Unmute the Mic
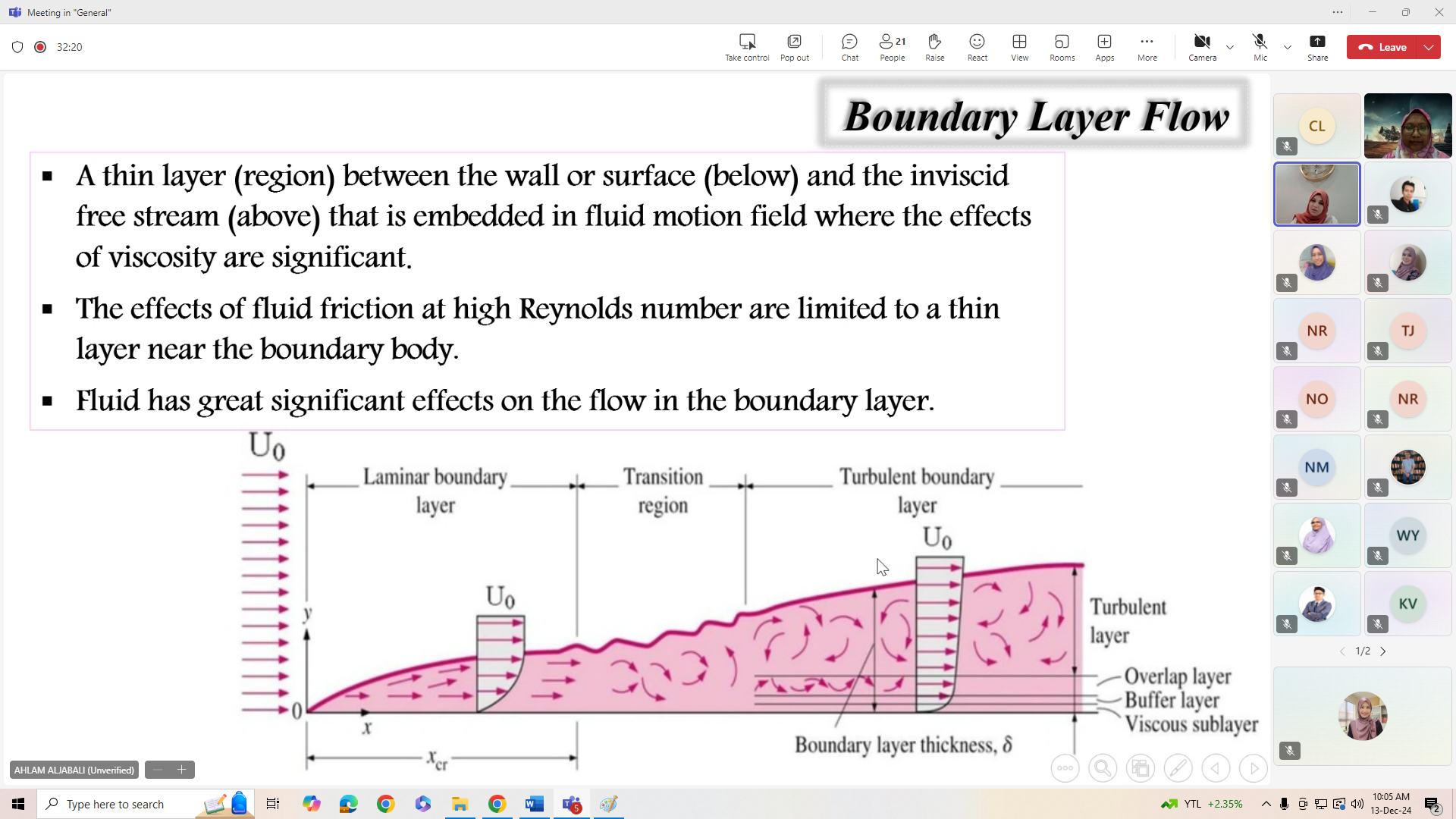 tap(1260, 47)
